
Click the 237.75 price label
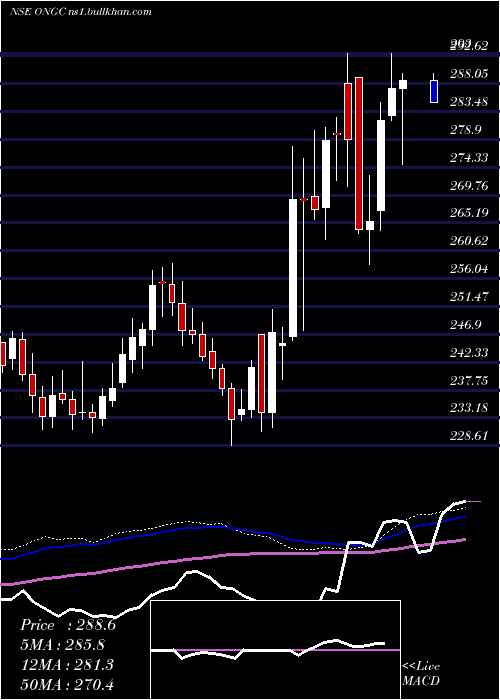(x=469, y=381)
